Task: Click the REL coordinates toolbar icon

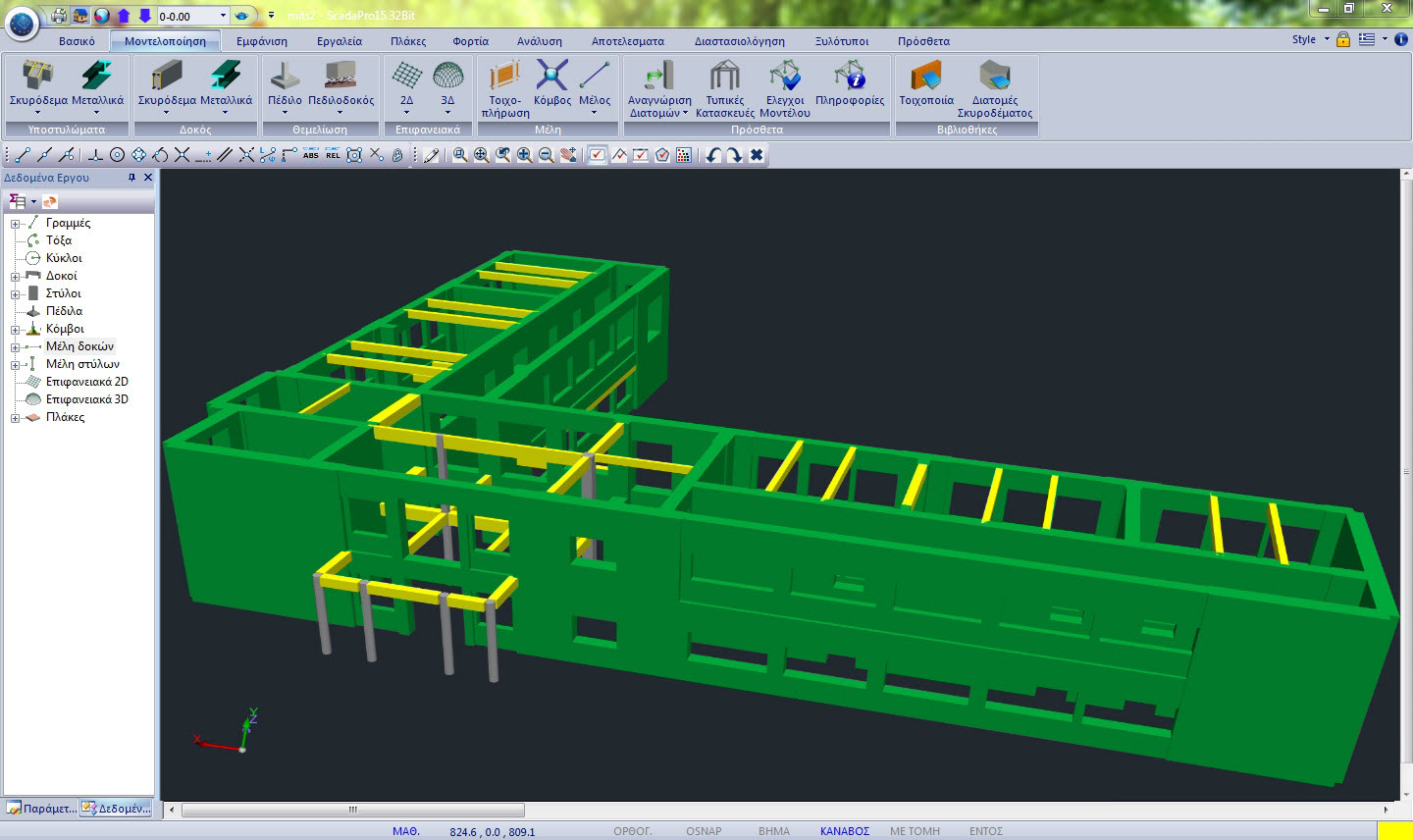Action: click(333, 155)
